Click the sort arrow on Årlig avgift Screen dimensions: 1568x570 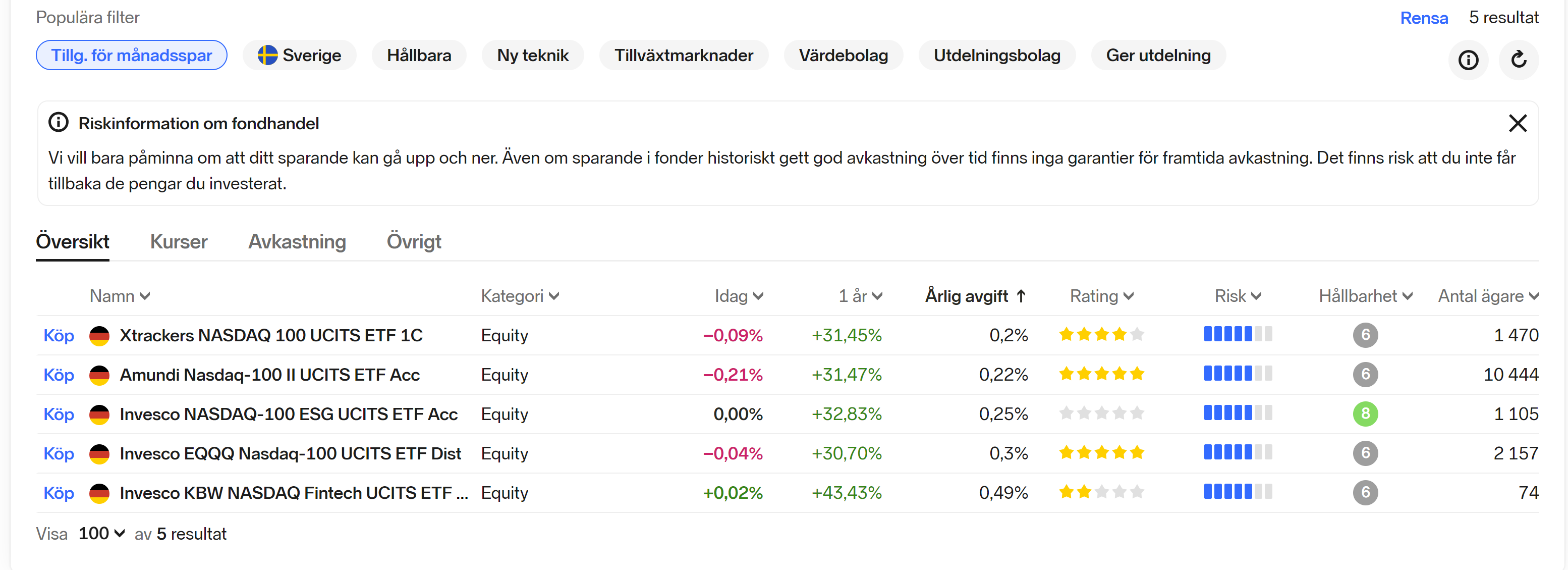point(1021,296)
